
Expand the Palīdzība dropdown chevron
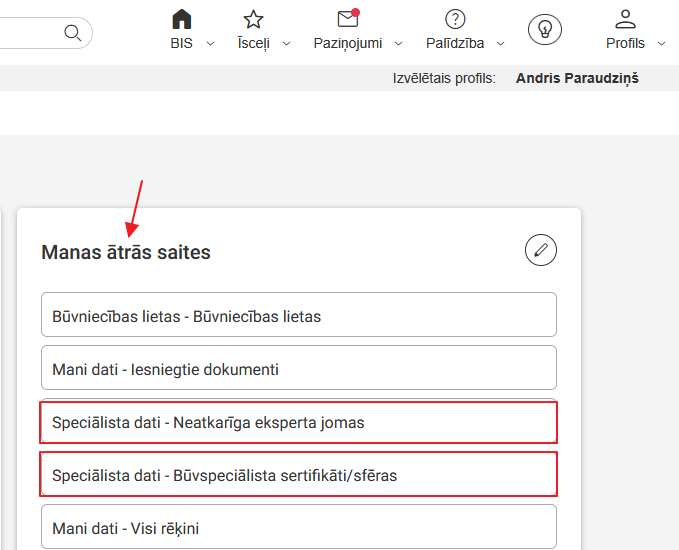click(x=500, y=44)
